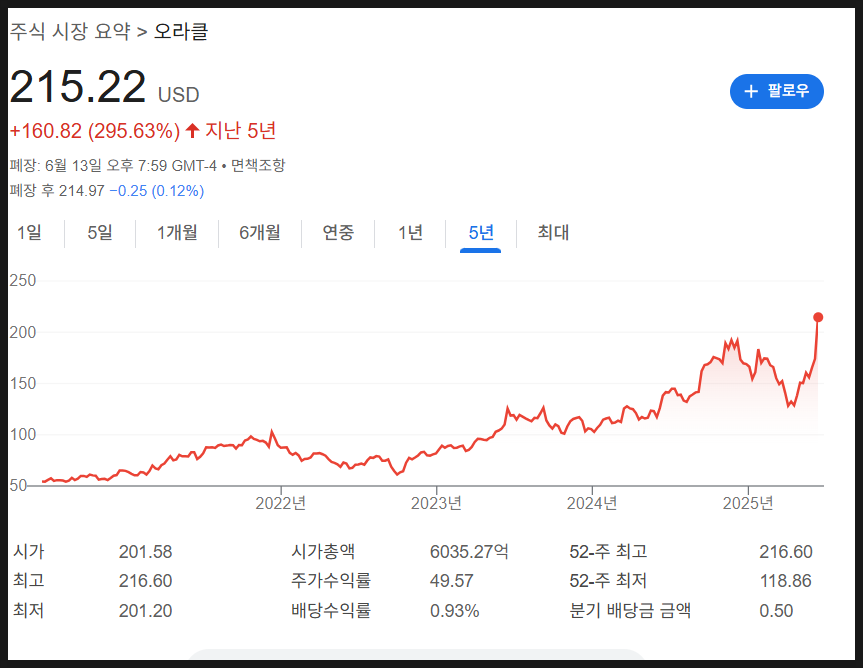The height and width of the screenshot is (668, 863).
Task: Click the 2024년 axis label
Action: [592, 503]
